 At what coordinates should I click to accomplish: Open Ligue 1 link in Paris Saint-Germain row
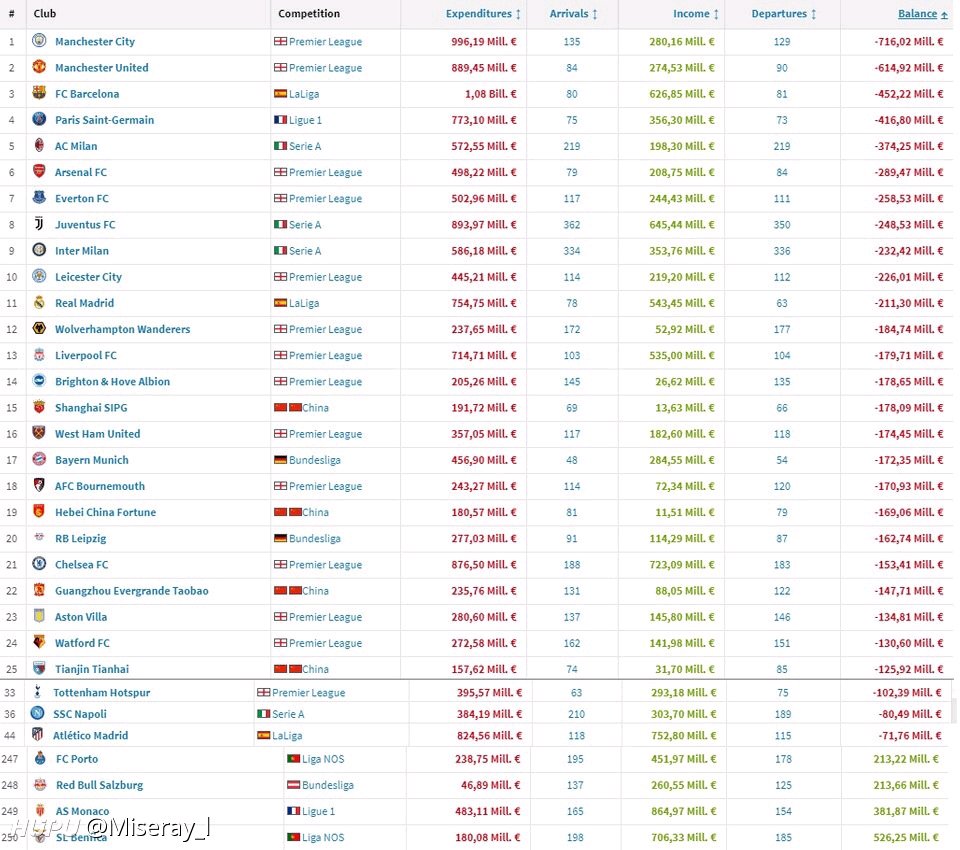[305, 120]
